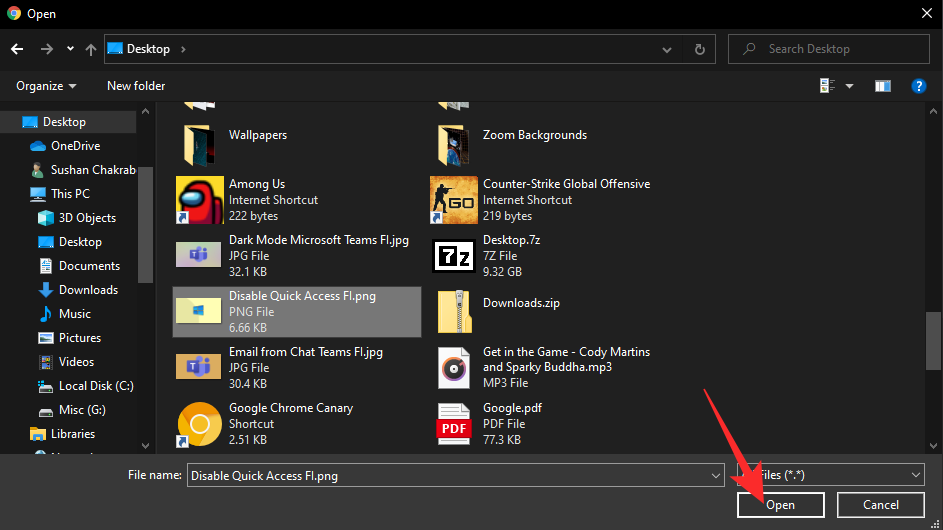943x530 pixels.
Task: Select Downloads in the navigation pane
Action: point(88,290)
